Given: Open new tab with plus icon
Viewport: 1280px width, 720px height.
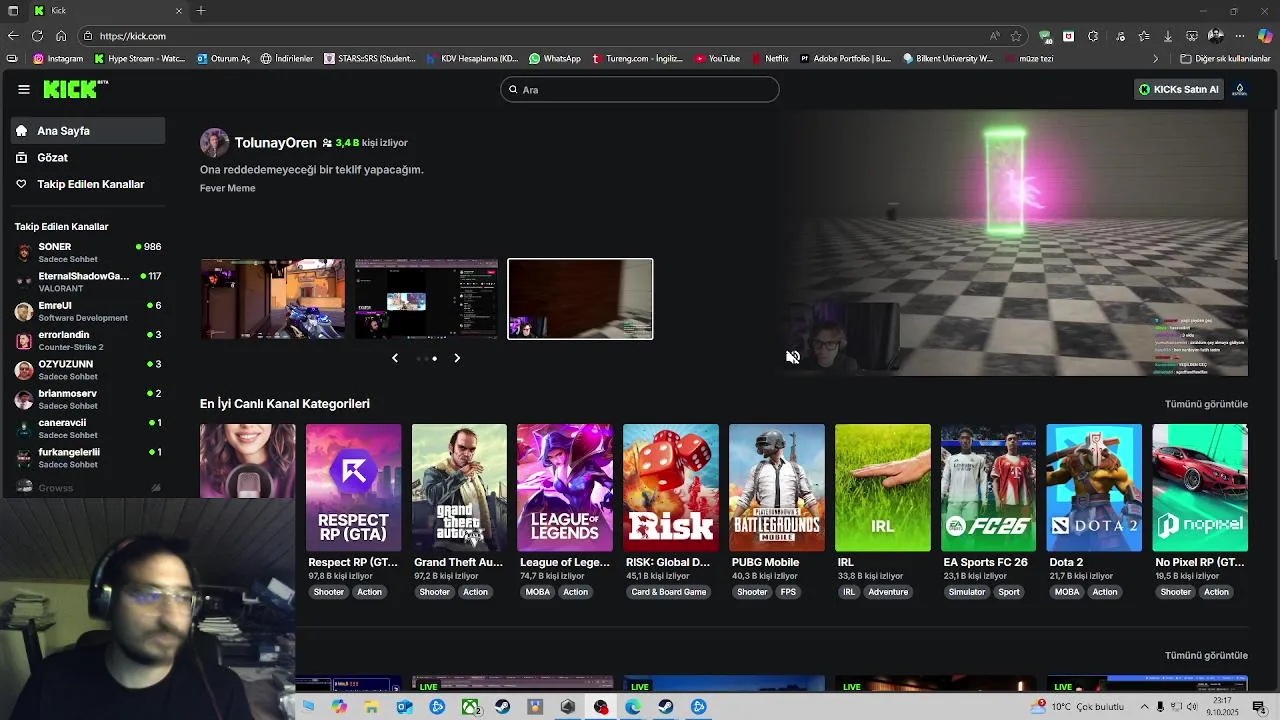Looking at the screenshot, I should point(201,10).
